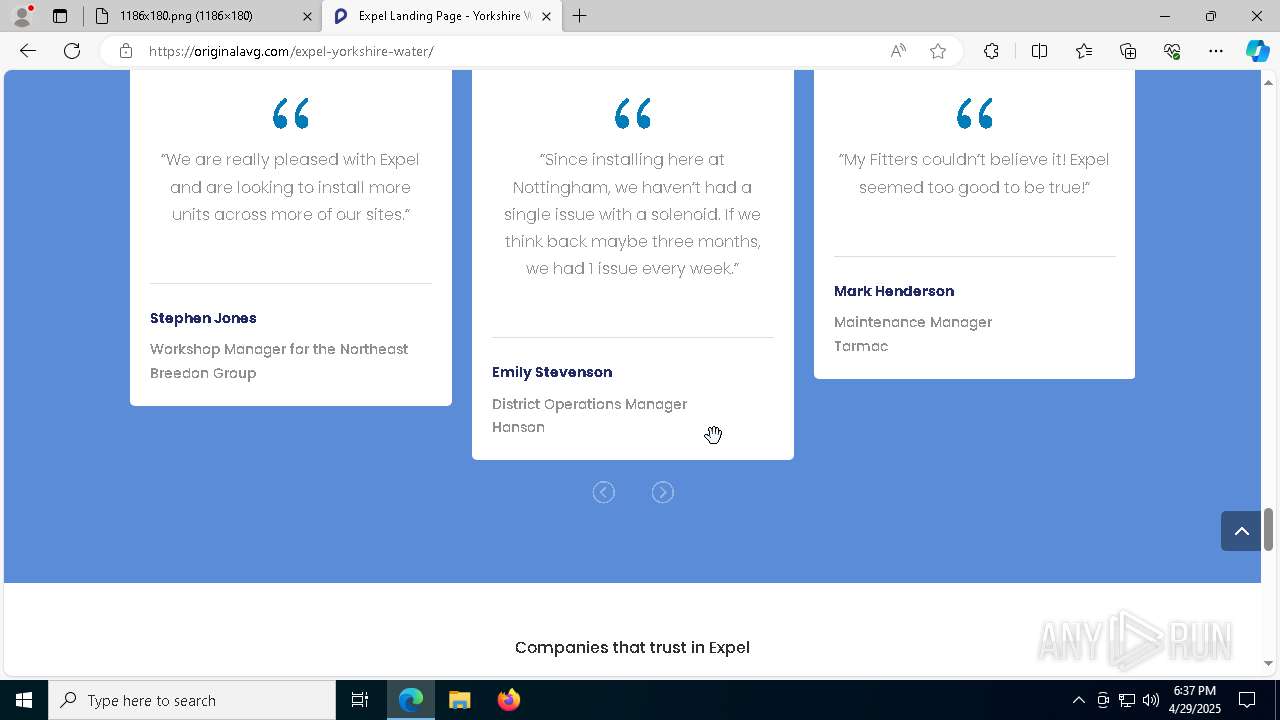Click the Microsoft Edge taskbar icon

coord(411,700)
